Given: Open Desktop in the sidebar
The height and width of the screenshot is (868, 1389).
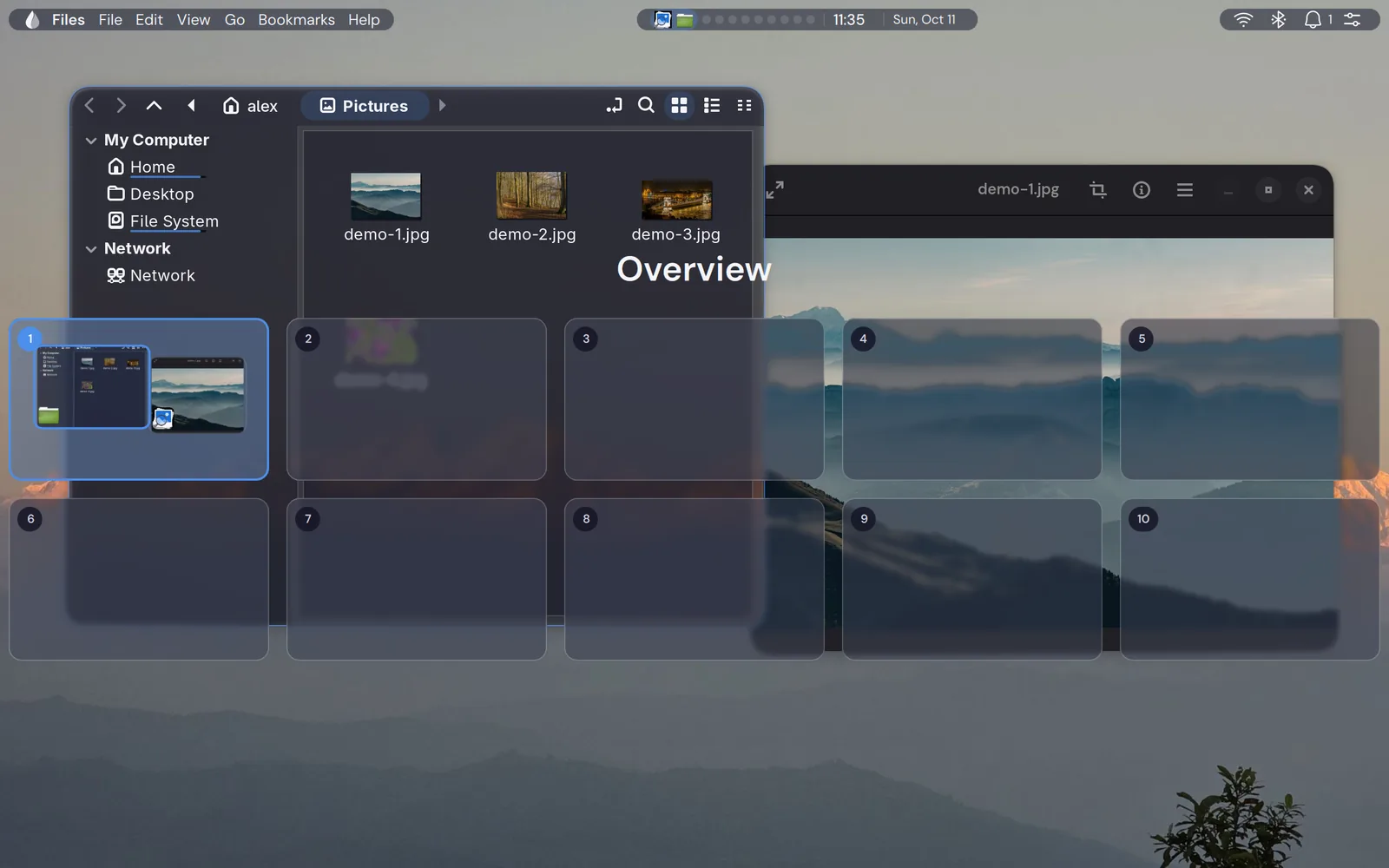Looking at the screenshot, I should pos(151,194).
